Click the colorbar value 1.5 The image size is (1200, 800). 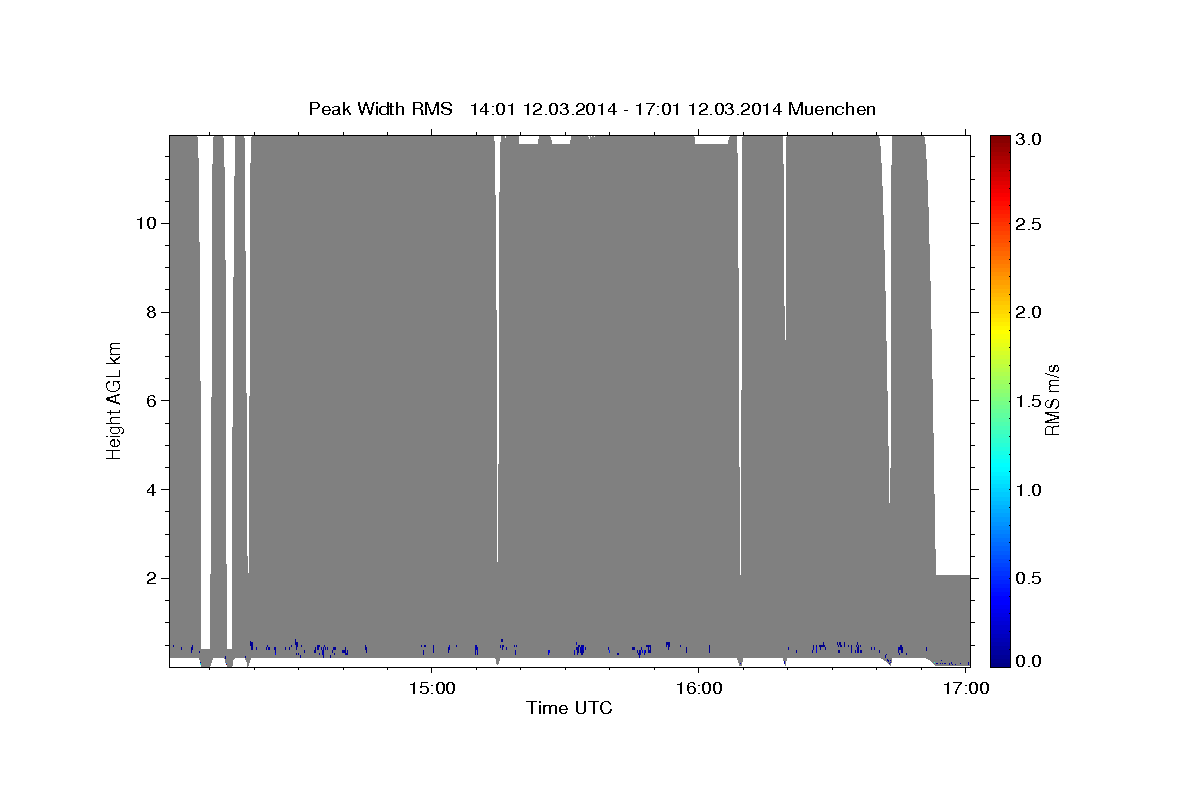[1030, 401]
